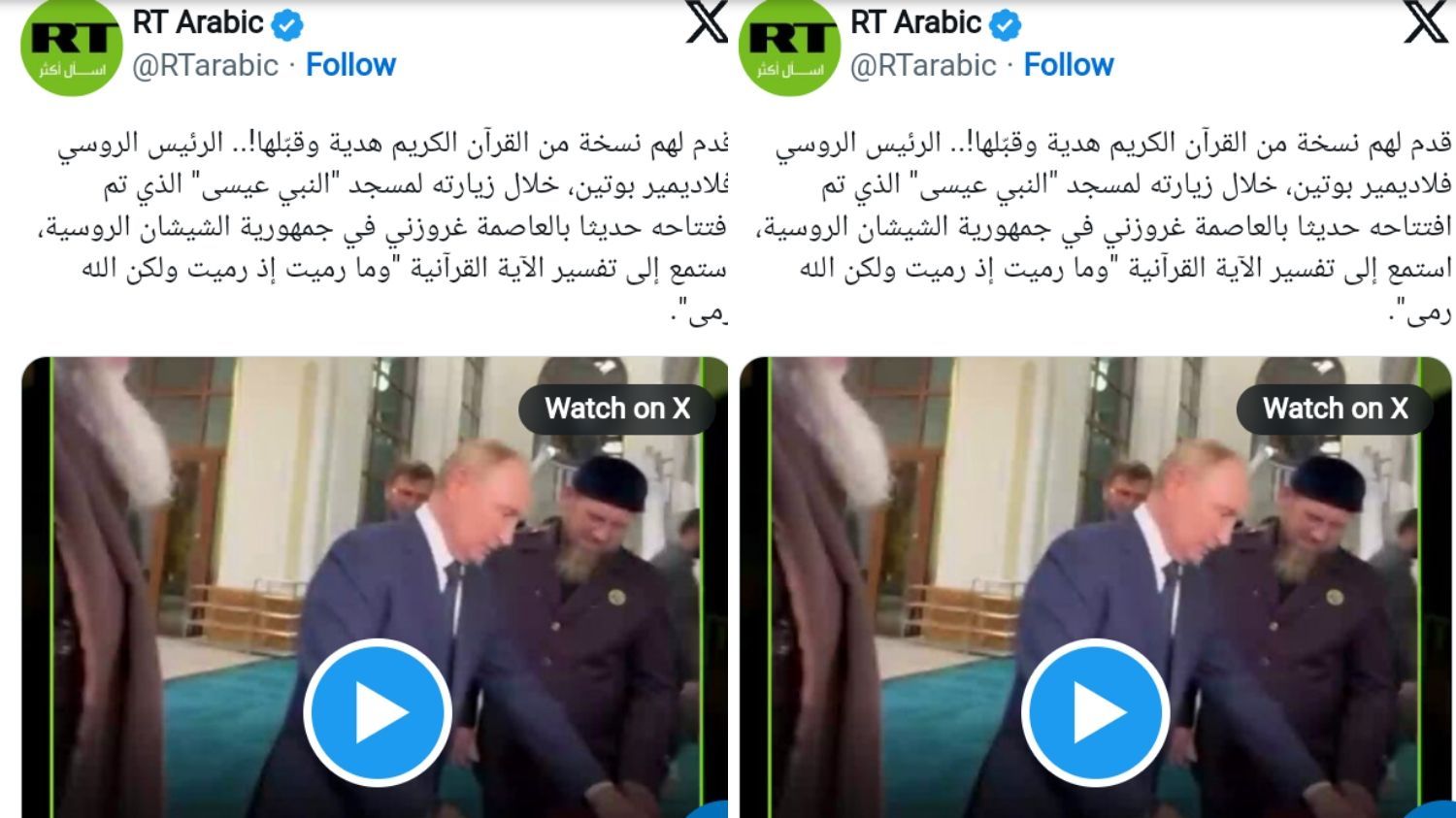This screenshot has width=1456, height=818.
Task: Open the X logo on the second tweet
Action: pyautogui.click(x=1425, y=21)
